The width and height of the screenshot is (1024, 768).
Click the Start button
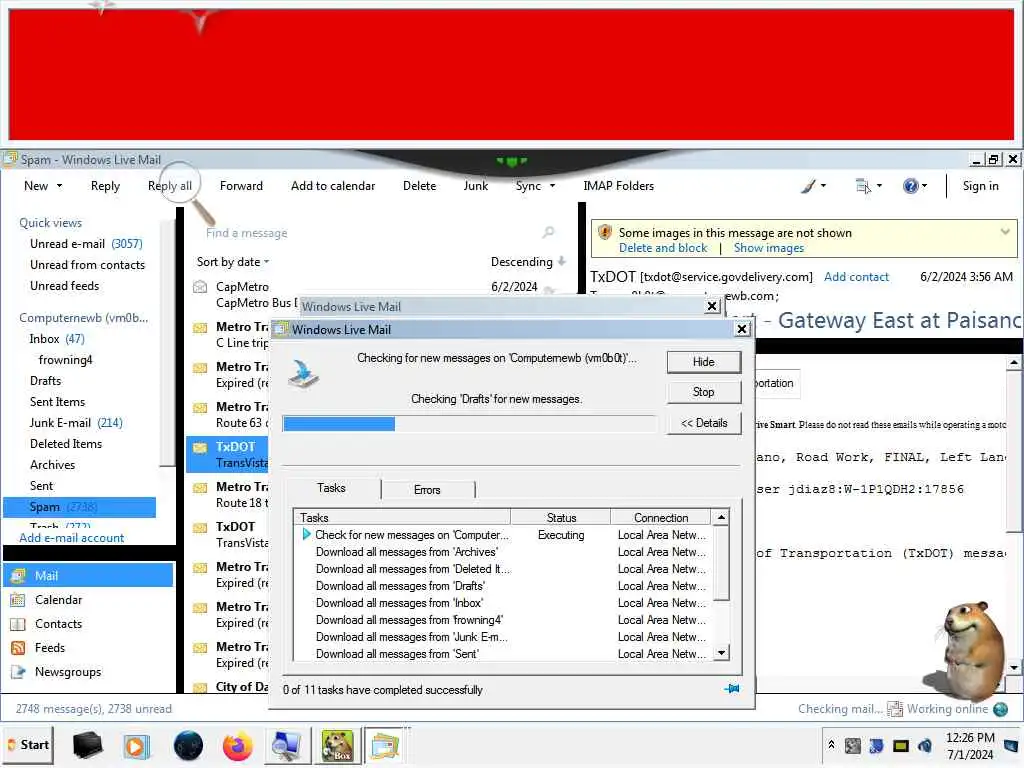point(28,745)
